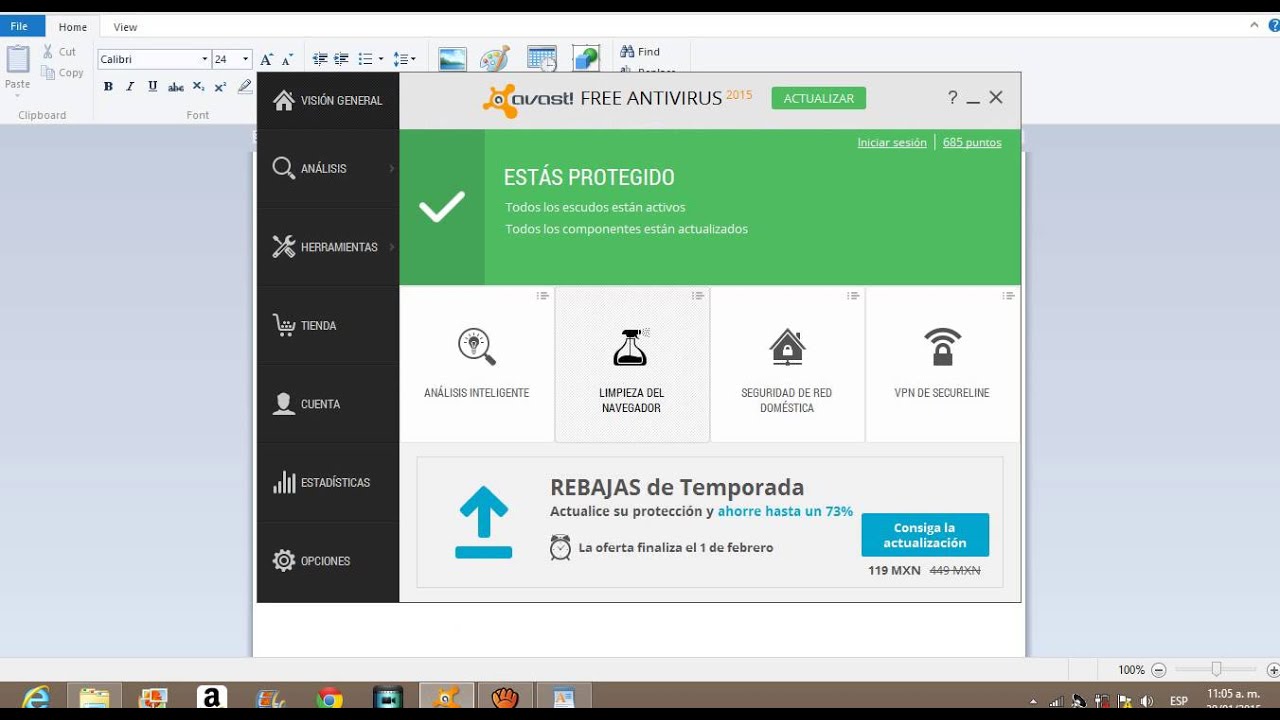Viewport: 1280px width, 720px height.
Task: Shrink font size in WordPad
Action: [x=288, y=59]
